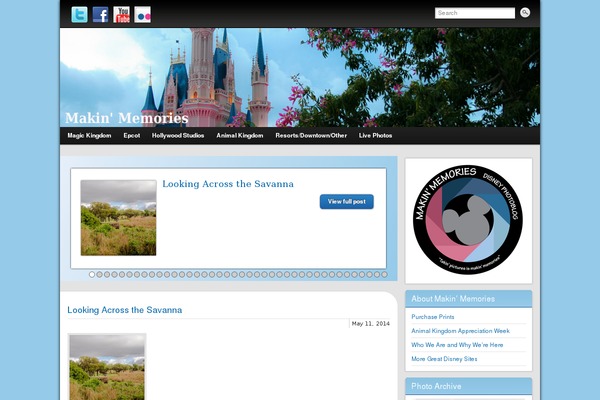600x400 pixels.
Task: Open the Purchase Prints link
Action: (x=433, y=317)
